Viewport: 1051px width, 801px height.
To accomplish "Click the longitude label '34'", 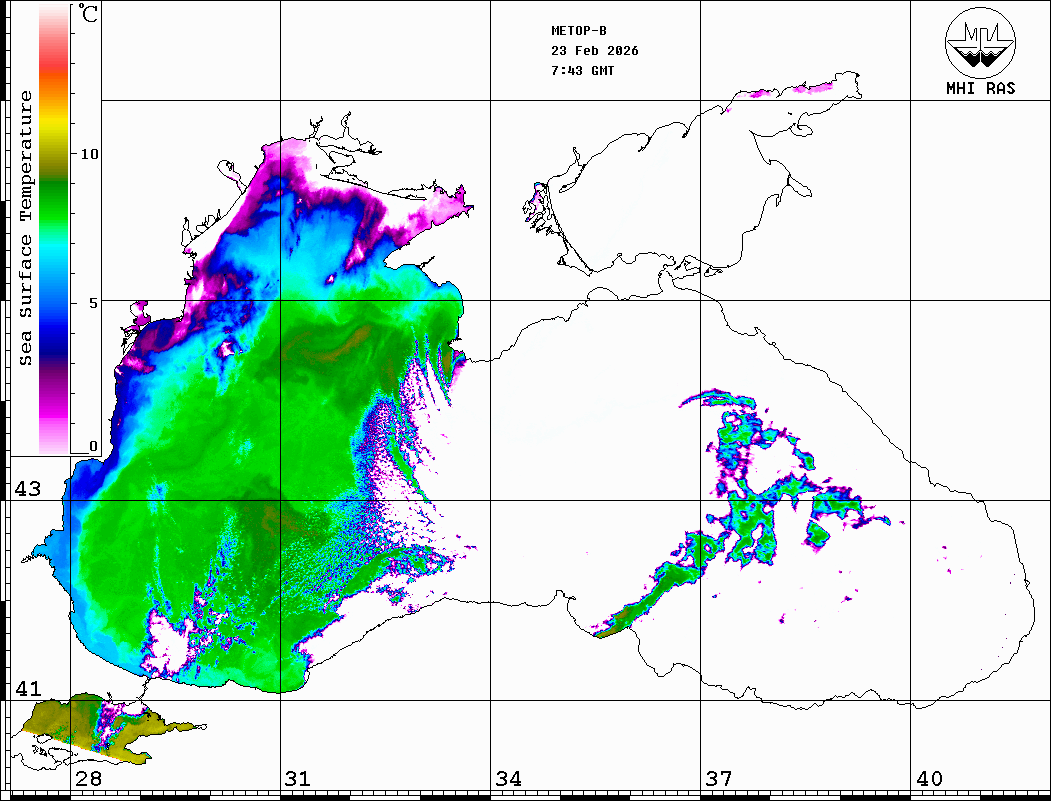I will click(x=508, y=779).
